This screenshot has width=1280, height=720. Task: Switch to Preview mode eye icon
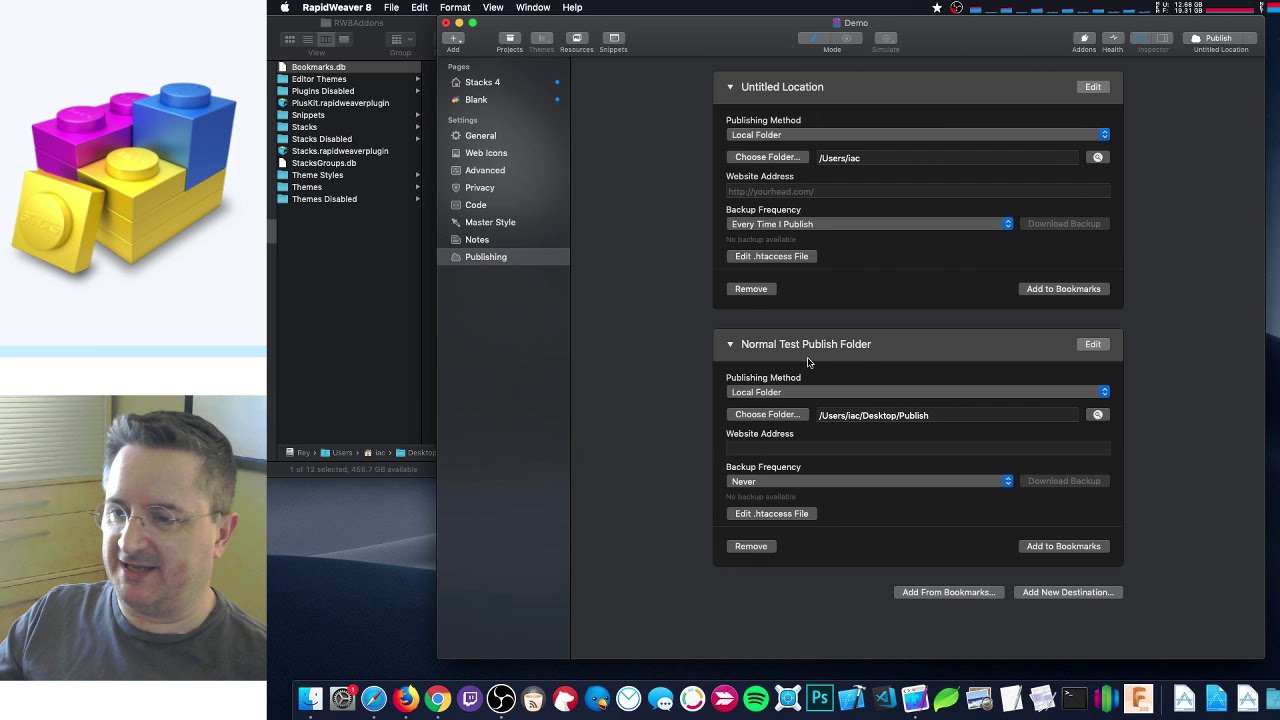(847, 39)
